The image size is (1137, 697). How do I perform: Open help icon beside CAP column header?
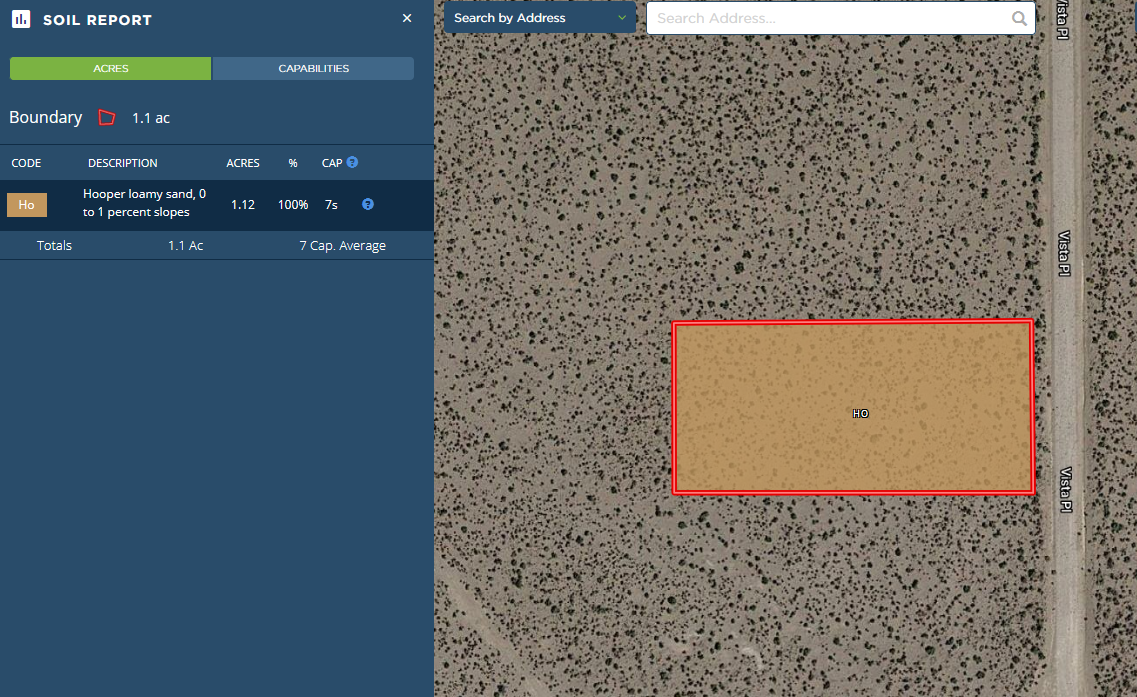click(353, 162)
